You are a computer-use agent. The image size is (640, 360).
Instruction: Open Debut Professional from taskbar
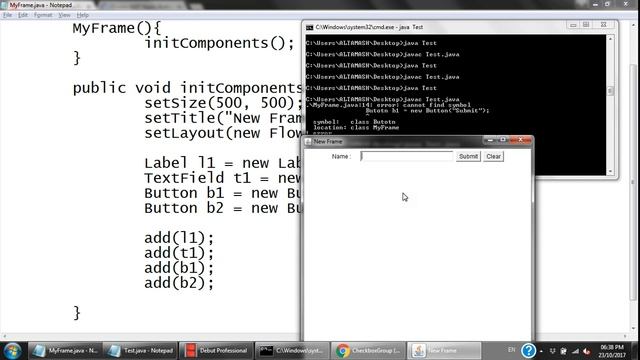[x=216, y=351]
